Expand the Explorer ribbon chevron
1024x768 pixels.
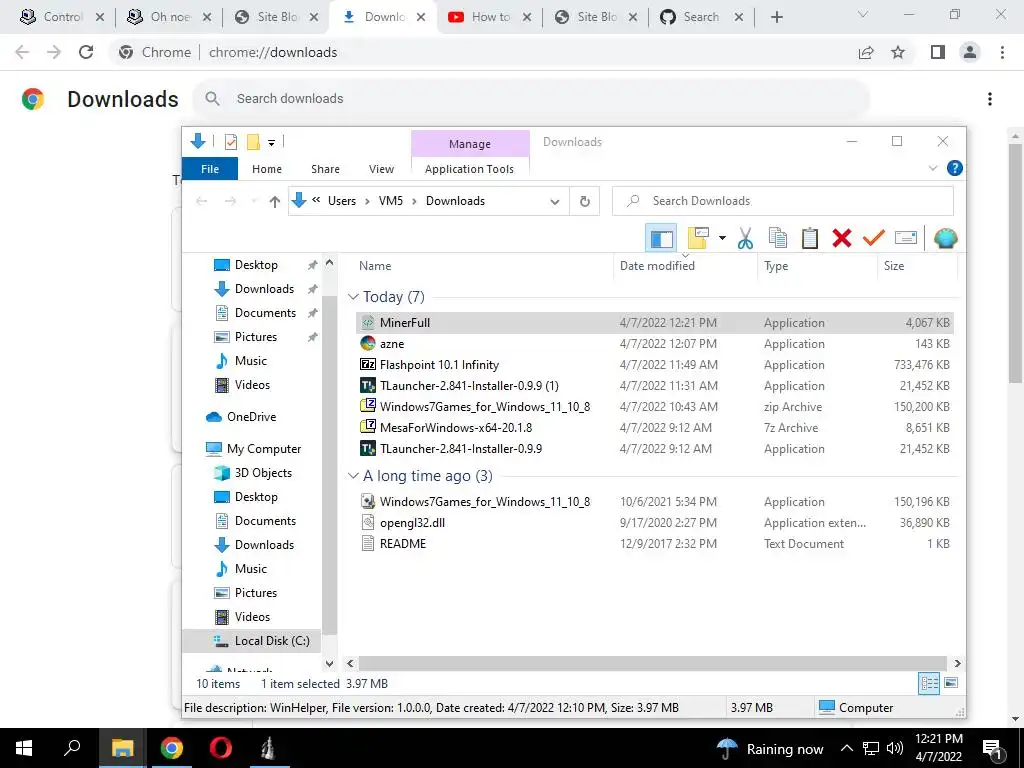point(933,168)
